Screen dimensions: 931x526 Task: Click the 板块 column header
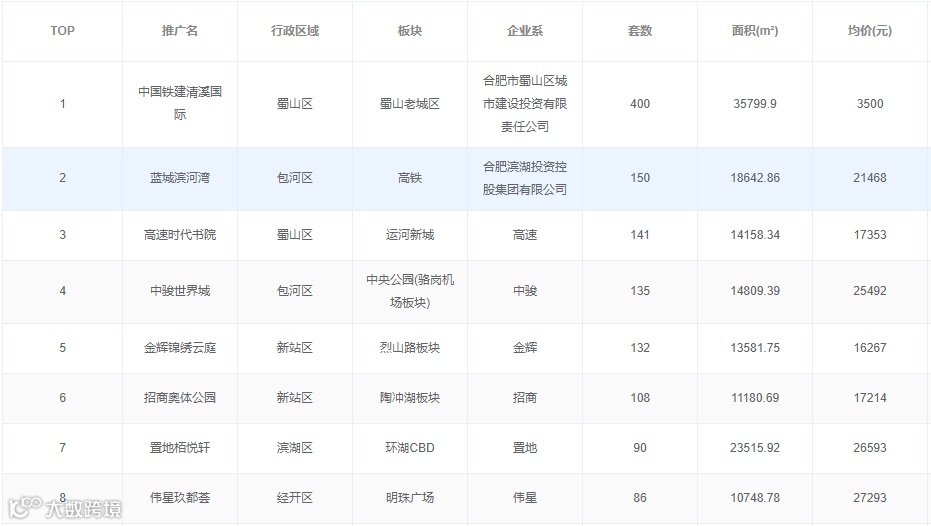410,31
